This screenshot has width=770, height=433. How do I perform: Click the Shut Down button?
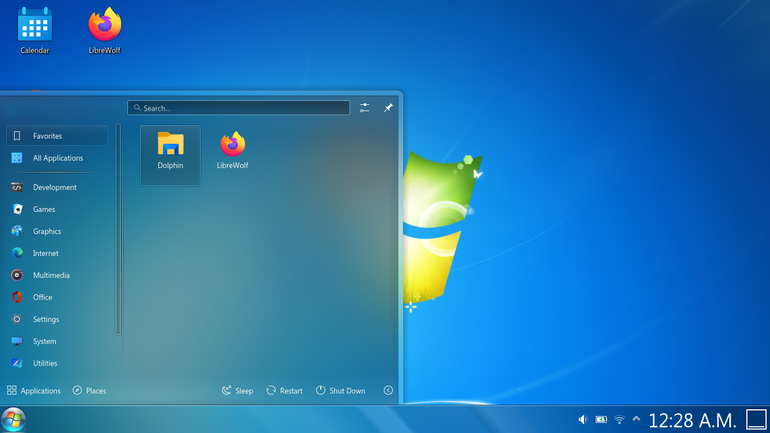(x=341, y=390)
